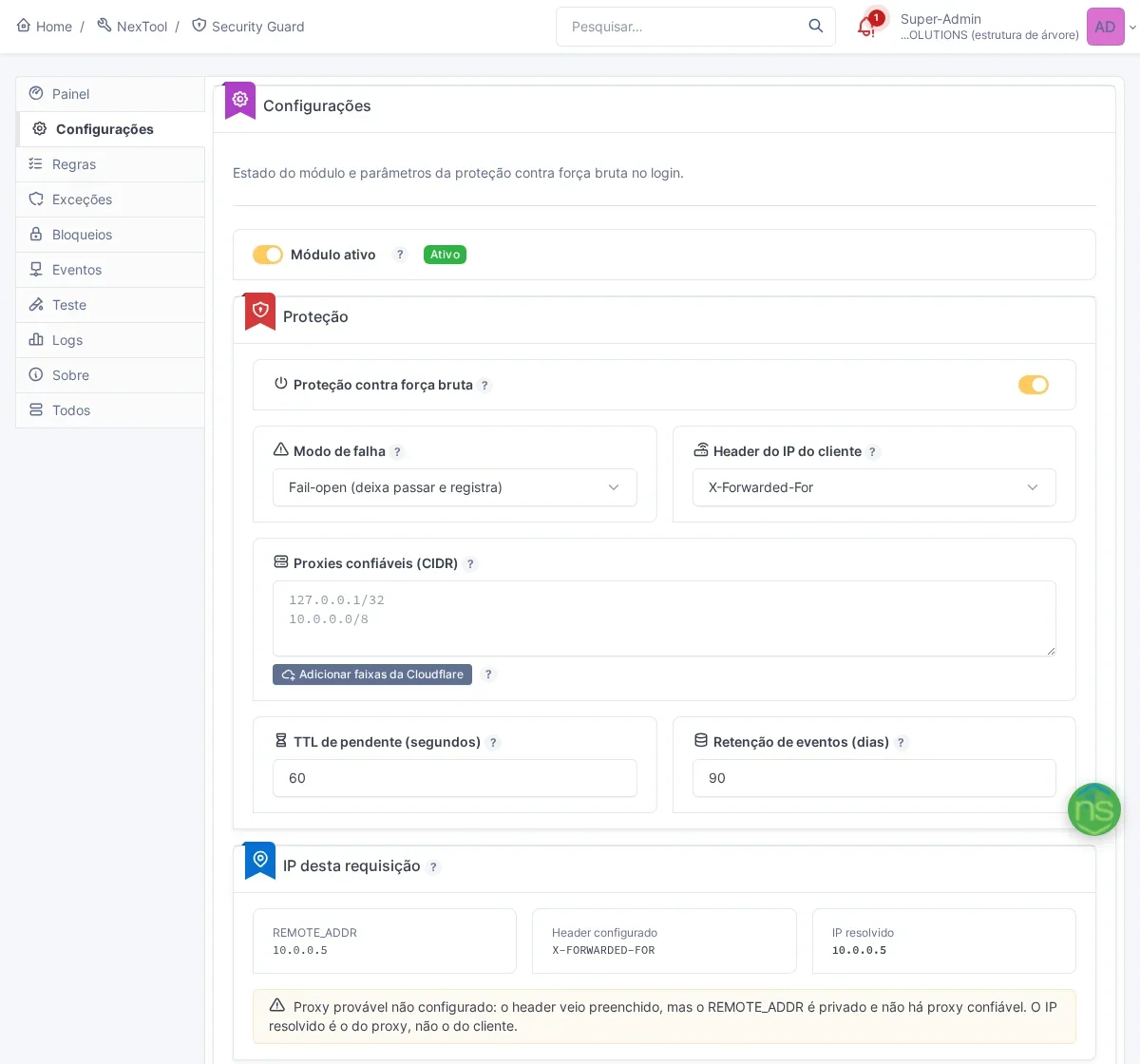Click help icon beside Header do IP do cliente
1140x1064 pixels.
pos(873,452)
